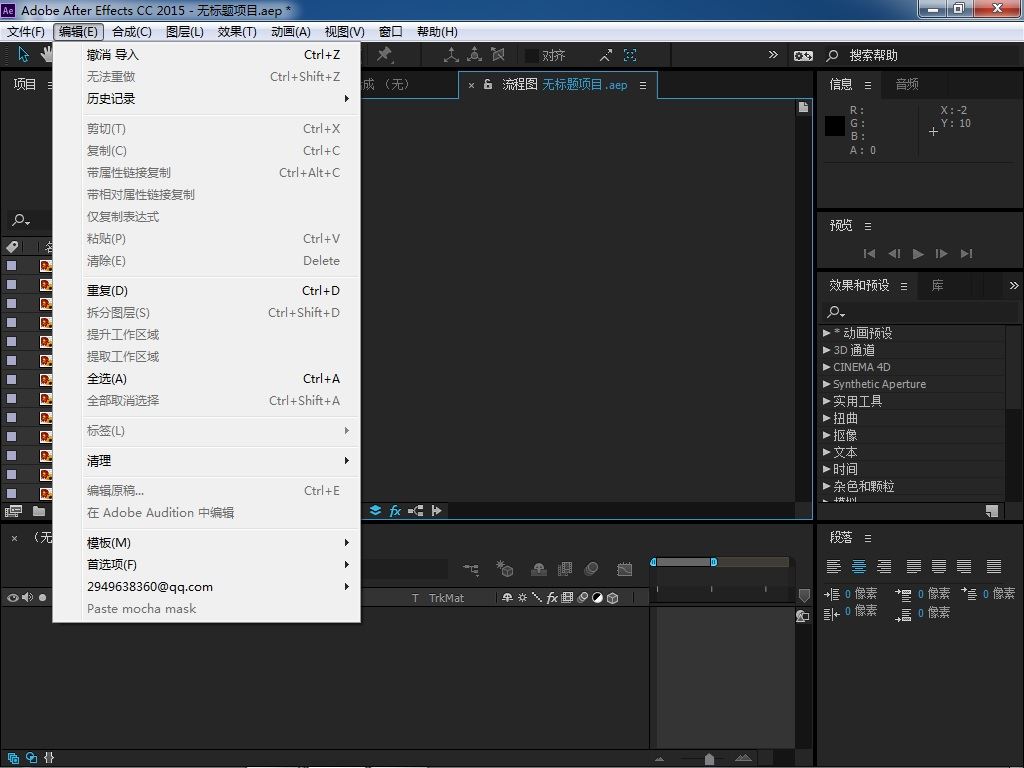This screenshot has width=1024, height=768.
Task: Open the 文件(F) menu
Action: pyautogui.click(x=26, y=31)
